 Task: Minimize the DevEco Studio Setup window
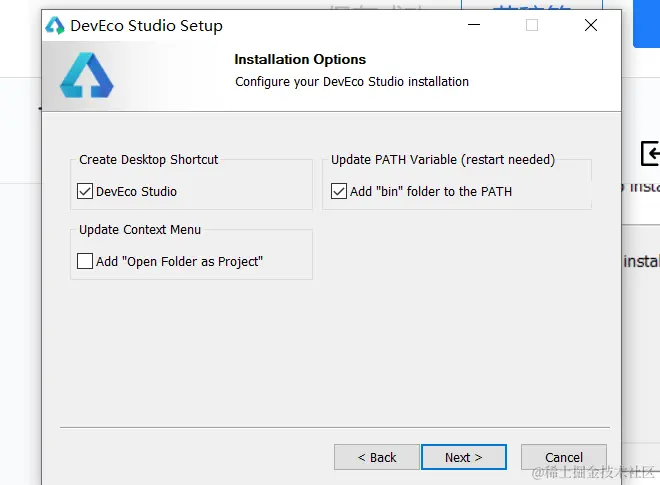473,26
